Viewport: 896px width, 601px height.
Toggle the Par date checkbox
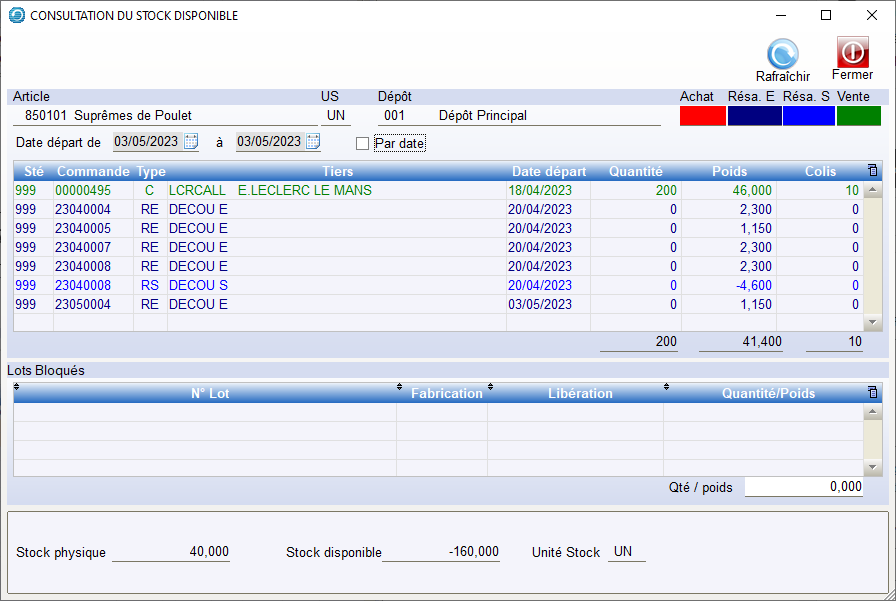click(362, 143)
